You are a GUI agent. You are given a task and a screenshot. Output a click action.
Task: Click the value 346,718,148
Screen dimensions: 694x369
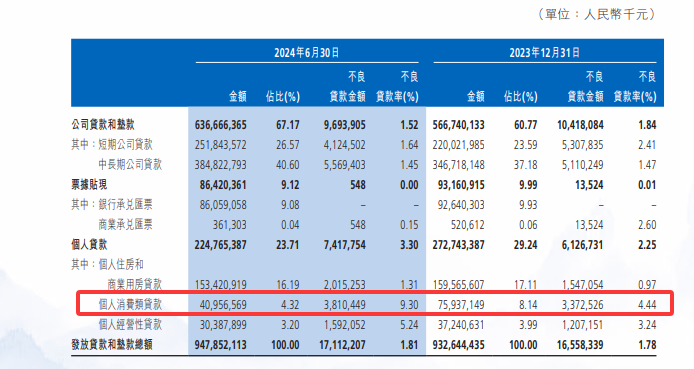point(459,165)
